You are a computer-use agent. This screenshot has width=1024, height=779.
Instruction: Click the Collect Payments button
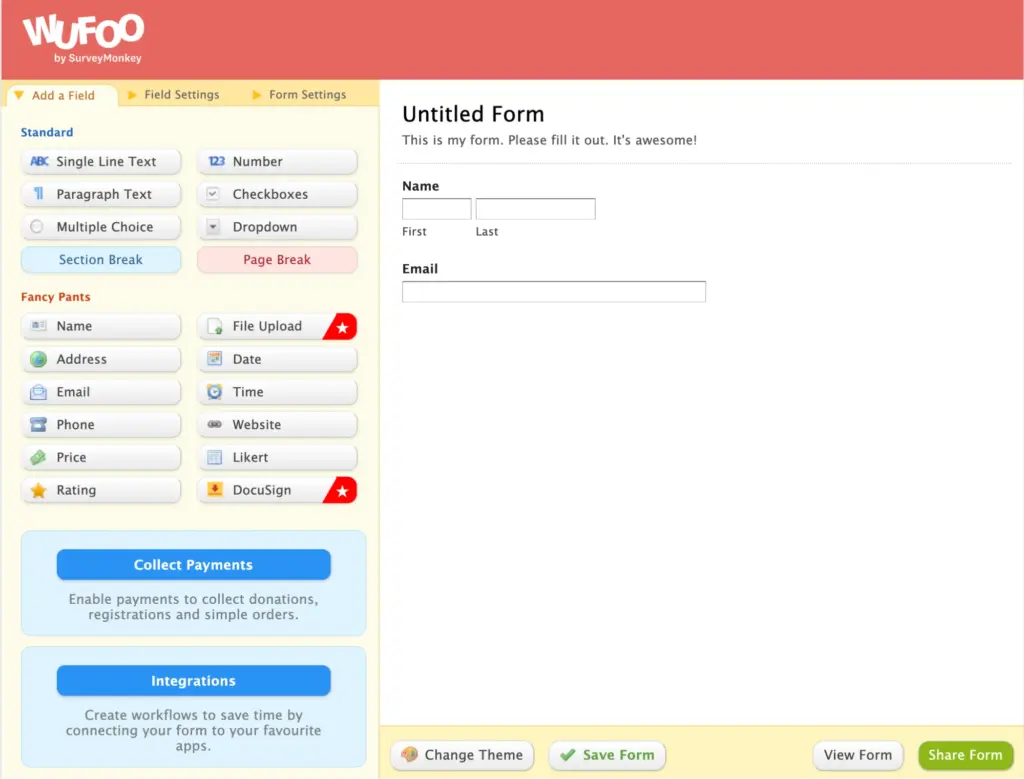193,565
